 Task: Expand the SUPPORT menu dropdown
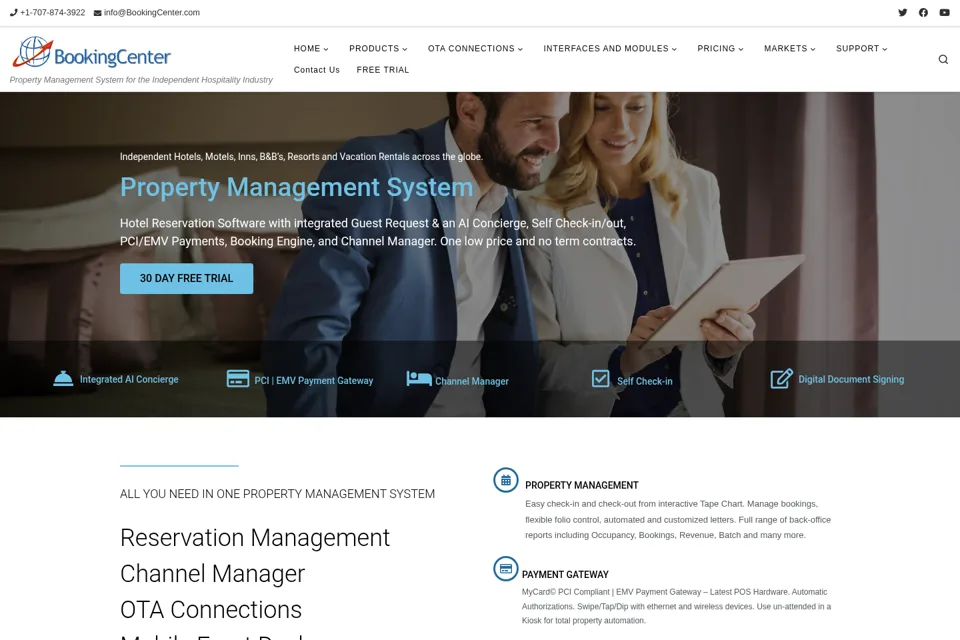pyautogui.click(x=862, y=48)
